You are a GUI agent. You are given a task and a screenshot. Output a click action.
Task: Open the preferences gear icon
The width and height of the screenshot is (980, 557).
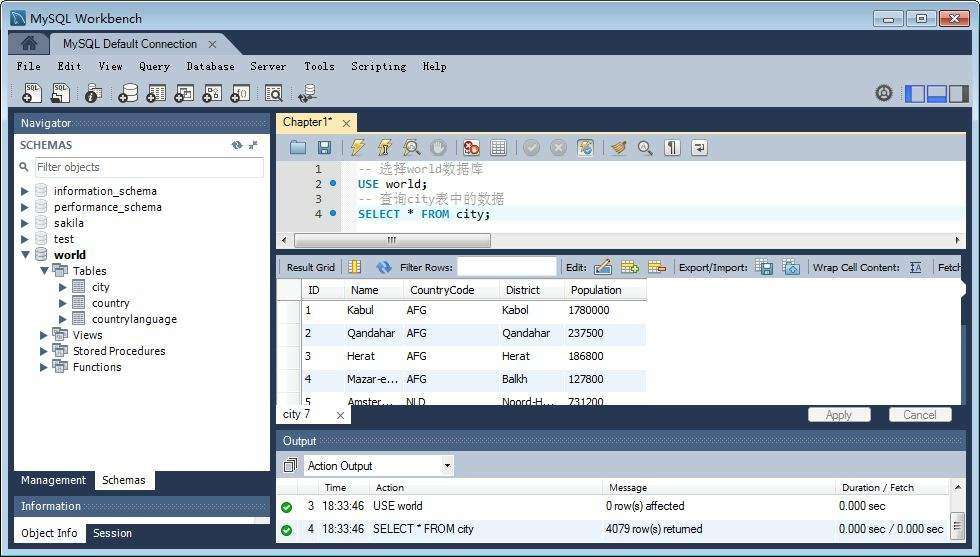(883, 93)
